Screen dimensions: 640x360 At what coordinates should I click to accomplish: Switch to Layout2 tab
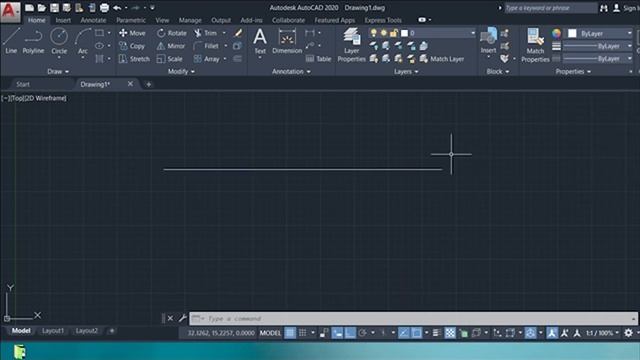click(87, 331)
